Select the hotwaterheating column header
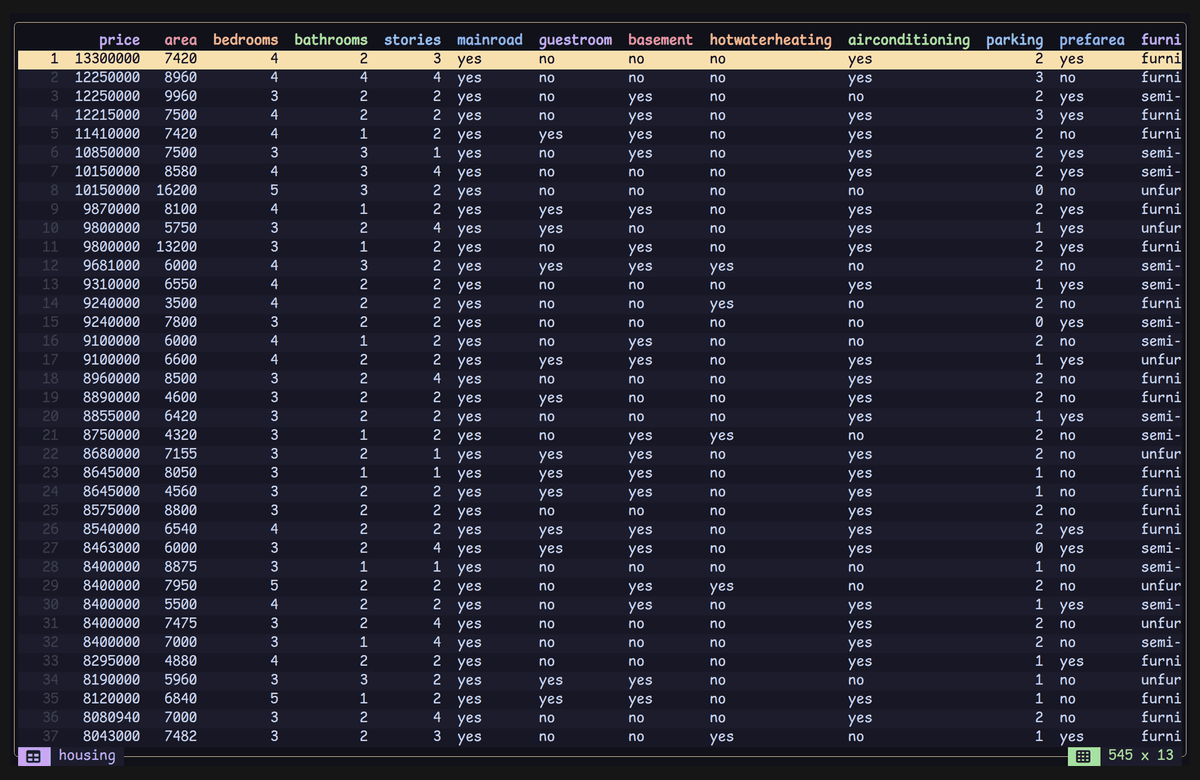 tap(770, 40)
